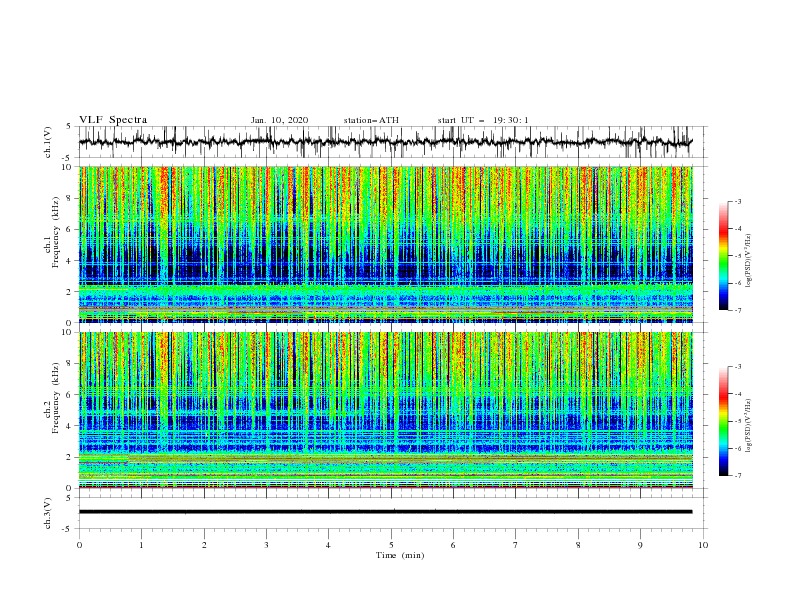Click the "-3" label on upper color bar

737,201
